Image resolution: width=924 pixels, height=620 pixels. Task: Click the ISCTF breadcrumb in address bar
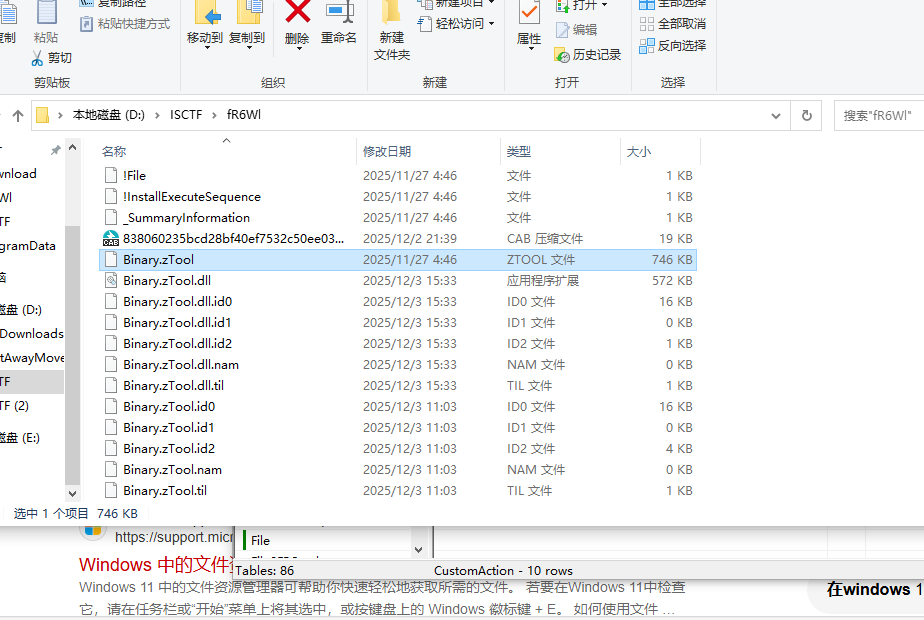[x=186, y=115]
